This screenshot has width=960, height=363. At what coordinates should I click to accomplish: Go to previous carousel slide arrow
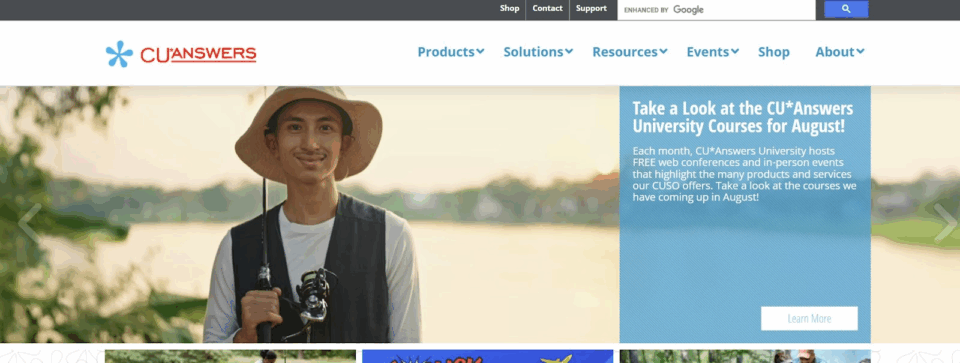29,223
